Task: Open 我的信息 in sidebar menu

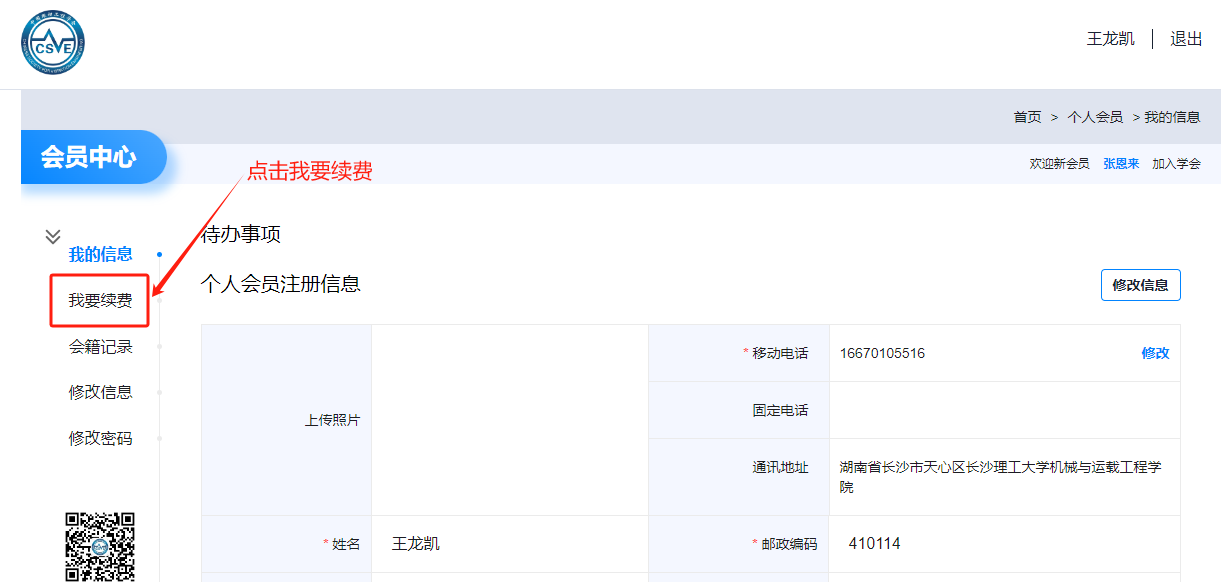Action: 100,254
